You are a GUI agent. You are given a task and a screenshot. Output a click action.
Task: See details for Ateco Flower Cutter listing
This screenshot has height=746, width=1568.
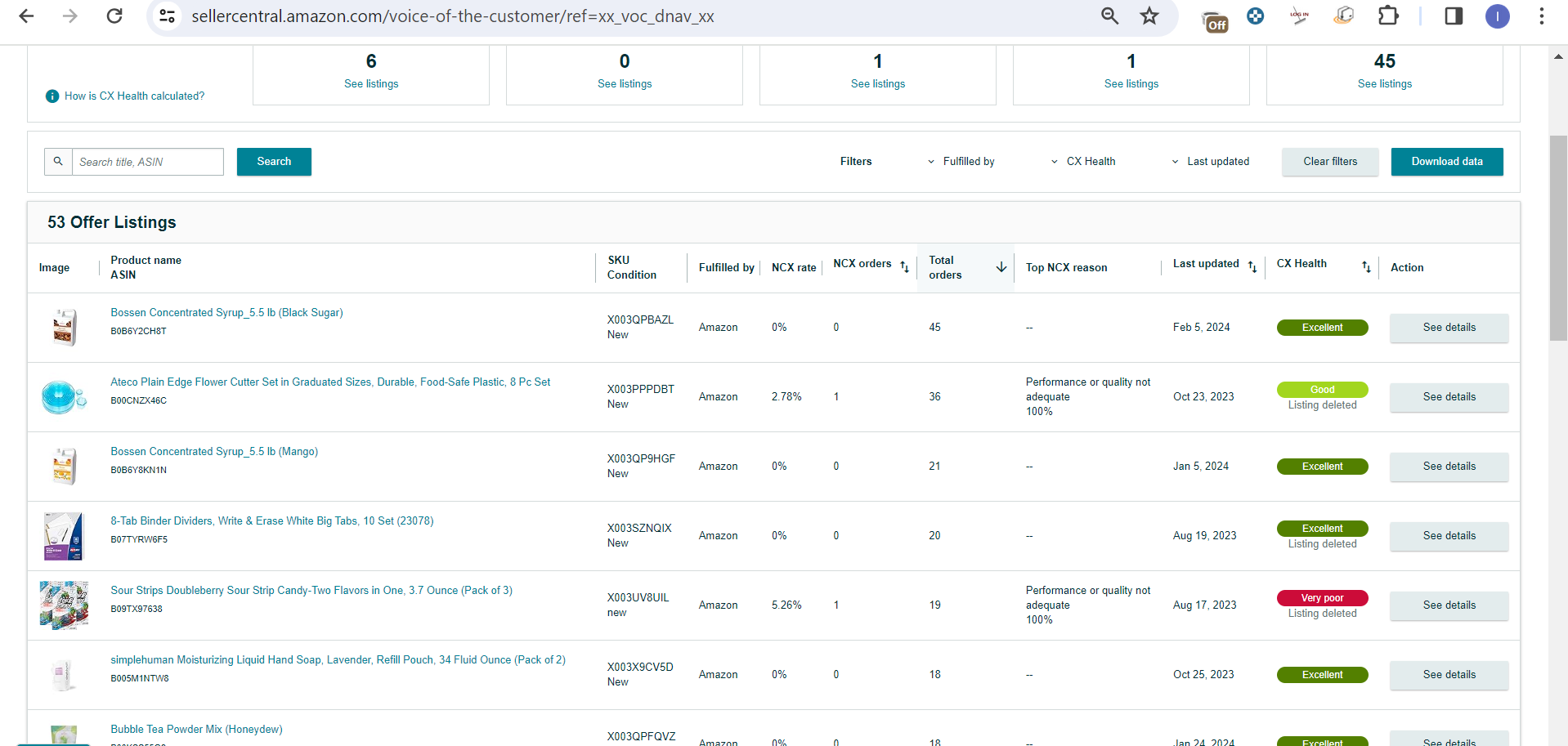(1449, 397)
